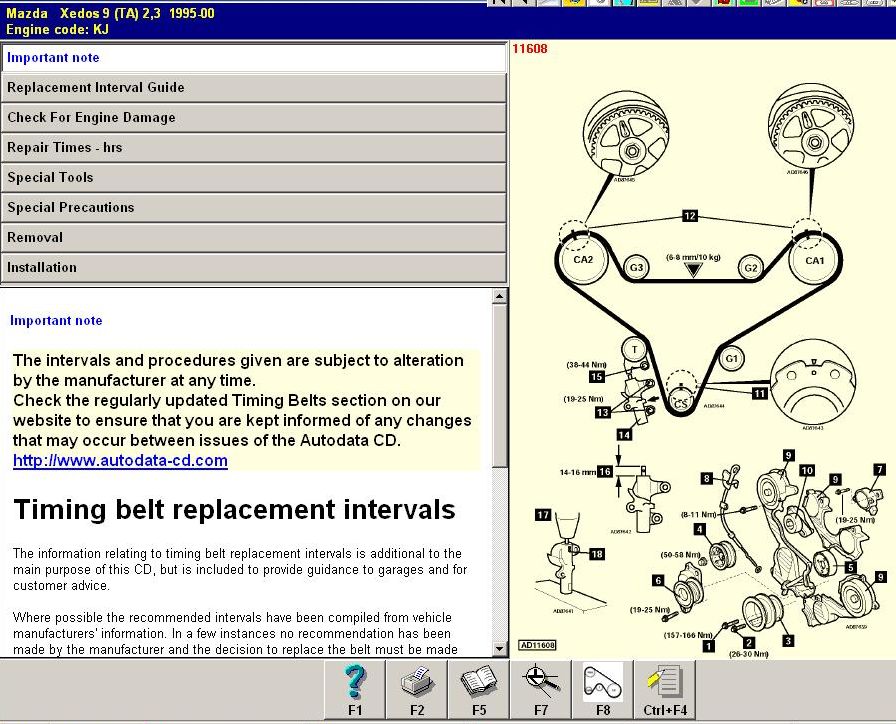Click the T tensioner pulley in the diagram
Viewport: 896px width, 724px height.
tap(634, 350)
